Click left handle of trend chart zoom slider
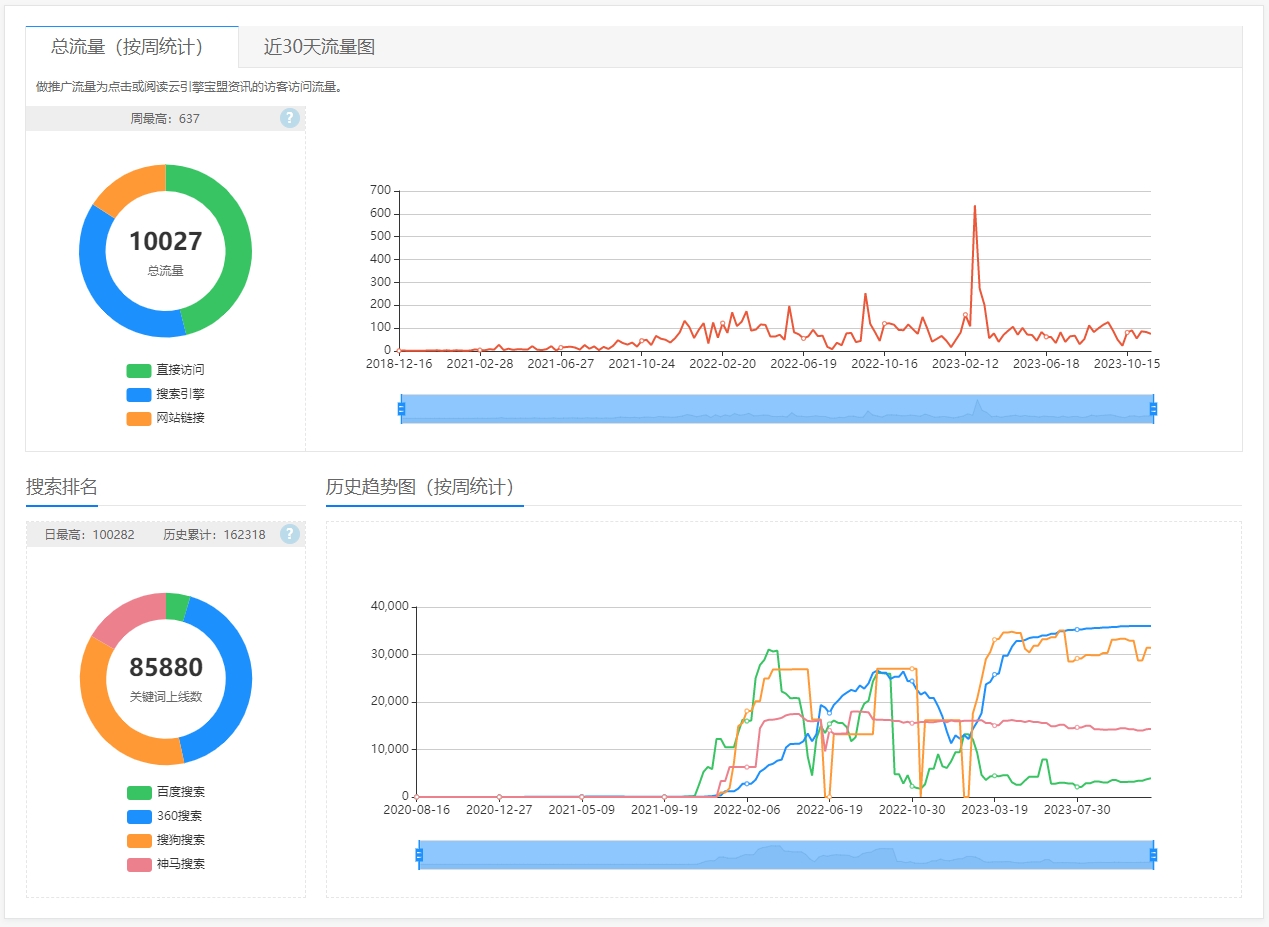Image resolution: width=1269 pixels, height=927 pixels. 418,855
